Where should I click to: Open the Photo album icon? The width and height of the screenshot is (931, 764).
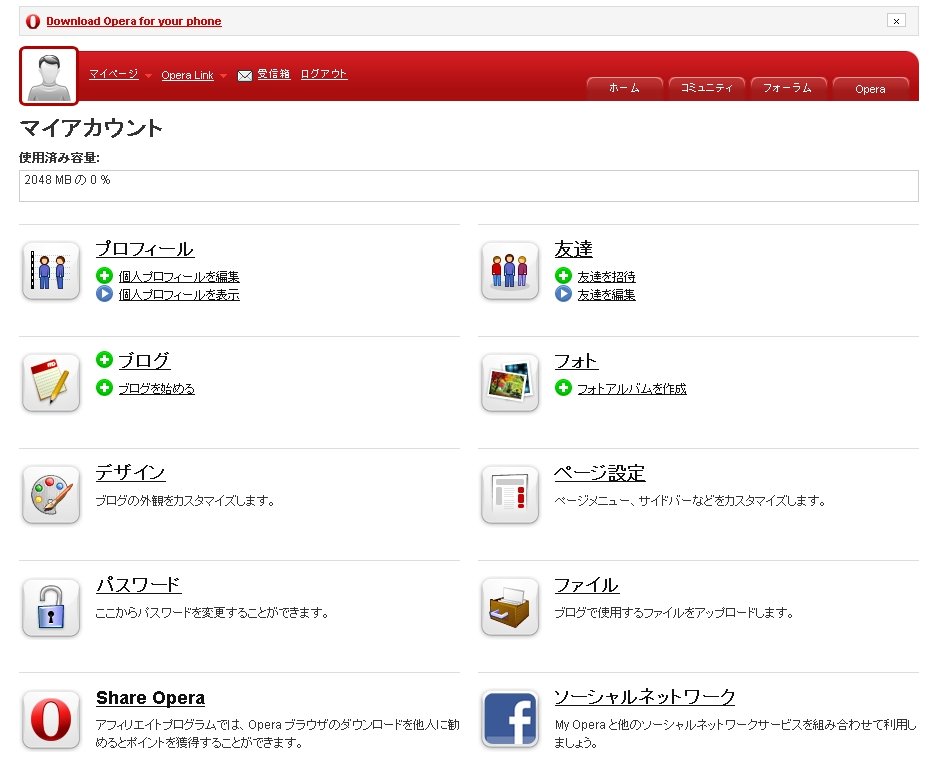pyautogui.click(x=509, y=383)
